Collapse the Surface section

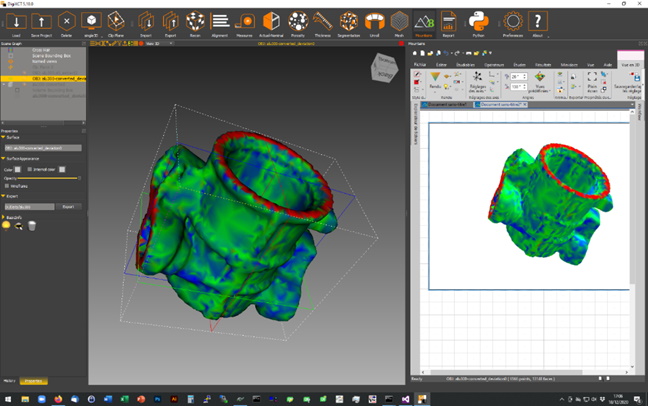click(x=3, y=137)
